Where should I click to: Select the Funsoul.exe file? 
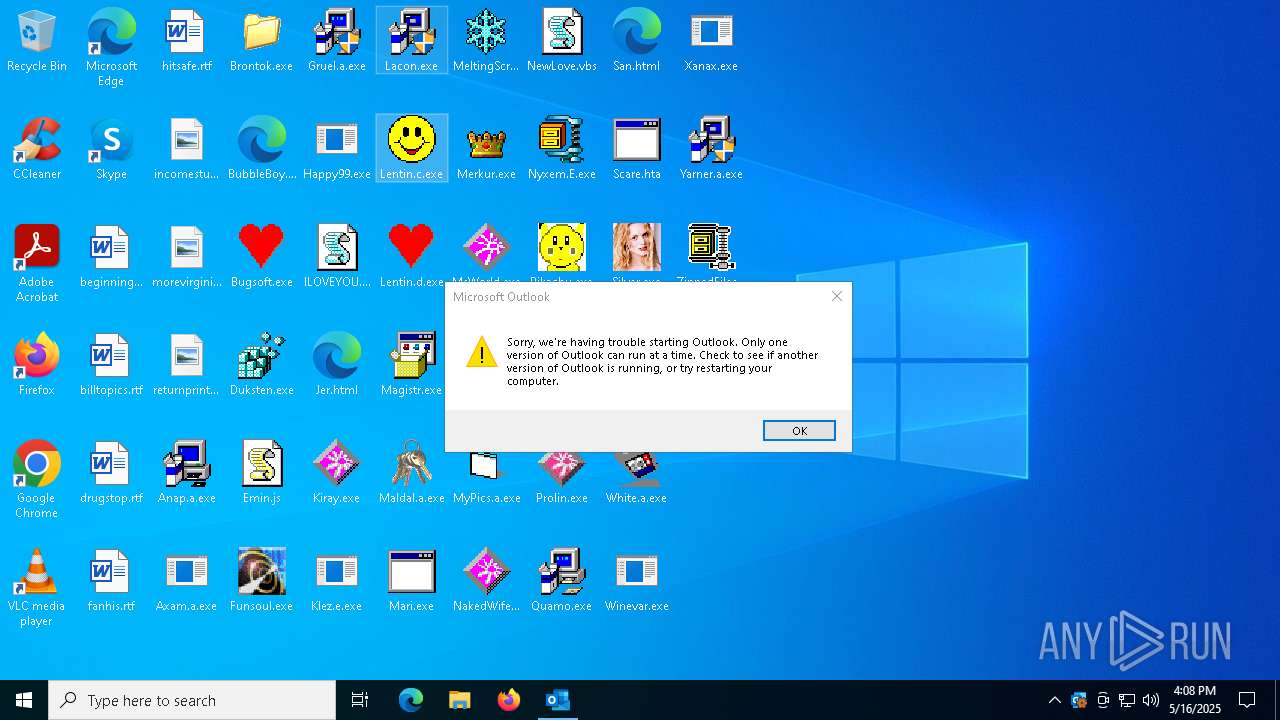(261, 582)
